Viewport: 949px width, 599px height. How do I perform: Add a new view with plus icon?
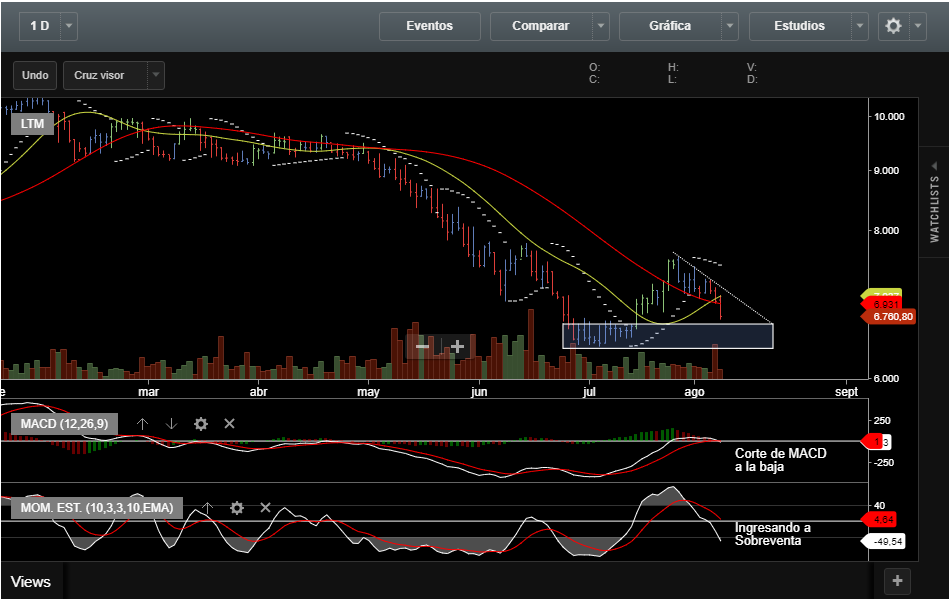pyautogui.click(x=897, y=580)
